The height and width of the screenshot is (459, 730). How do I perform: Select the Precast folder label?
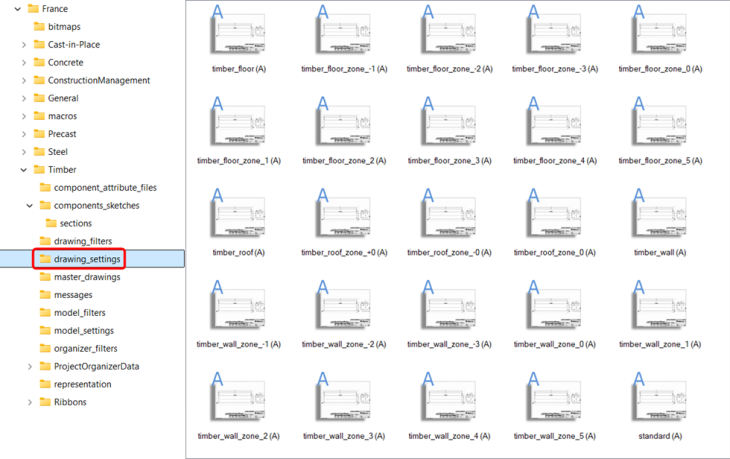point(61,134)
